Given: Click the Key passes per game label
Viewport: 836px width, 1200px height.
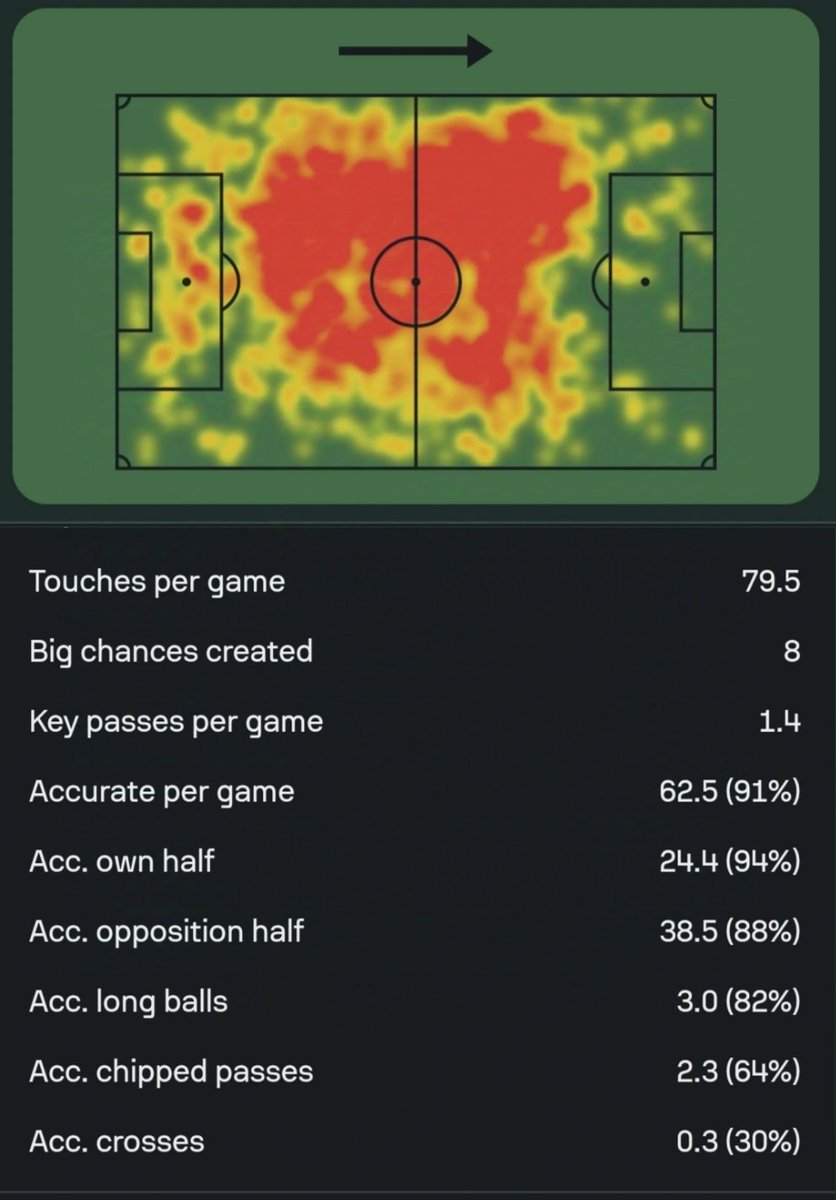Looking at the screenshot, I should pos(176,721).
